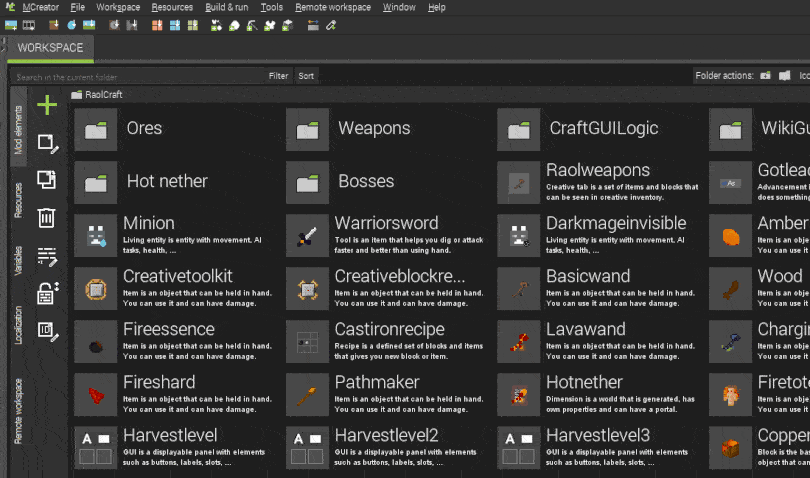The width and height of the screenshot is (810, 478).
Task: Click the double-arrow bar toolbar icon
Action: tap(313, 25)
